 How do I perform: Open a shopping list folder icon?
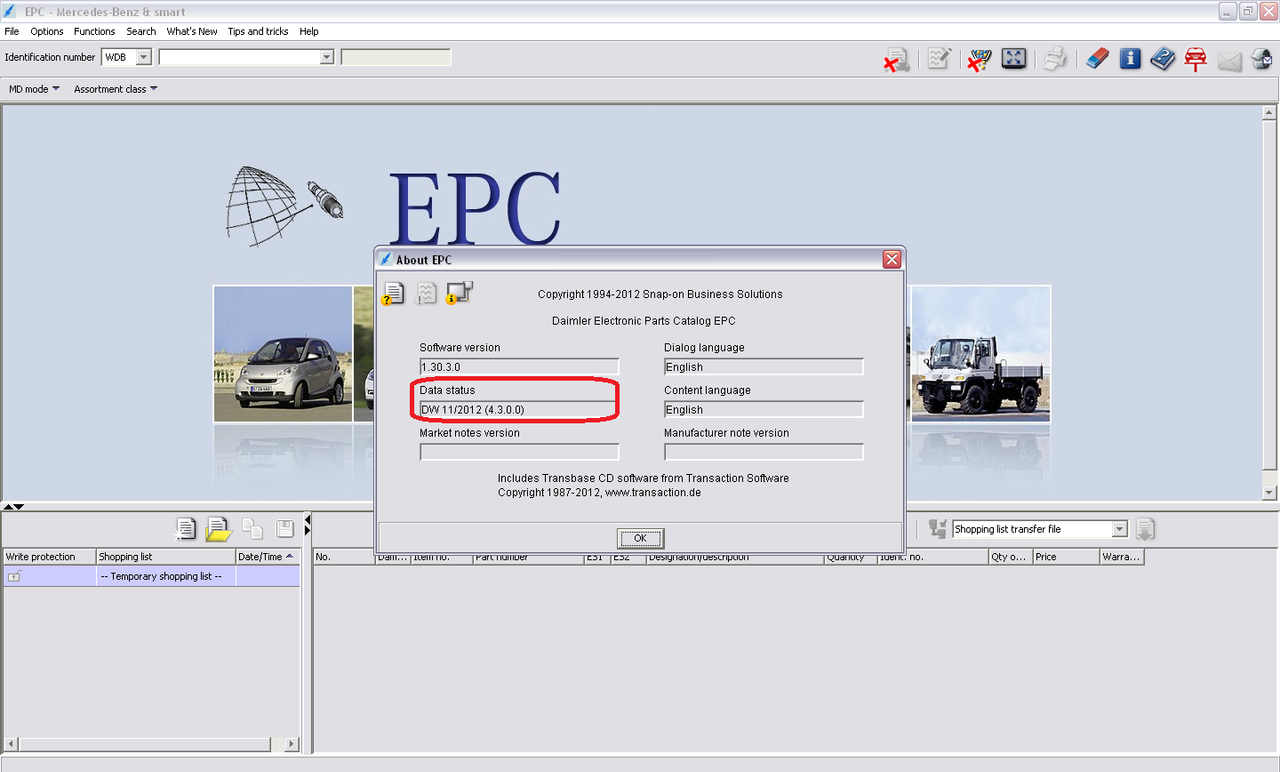[218, 529]
